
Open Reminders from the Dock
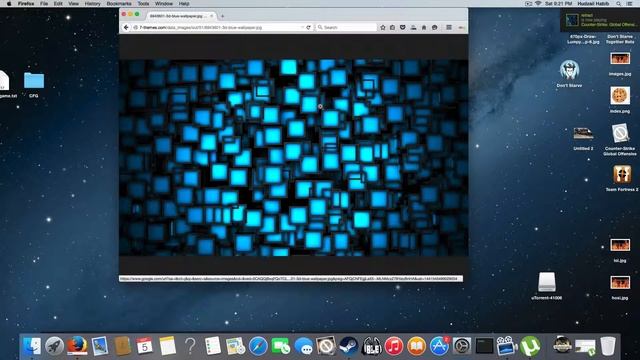(213, 346)
